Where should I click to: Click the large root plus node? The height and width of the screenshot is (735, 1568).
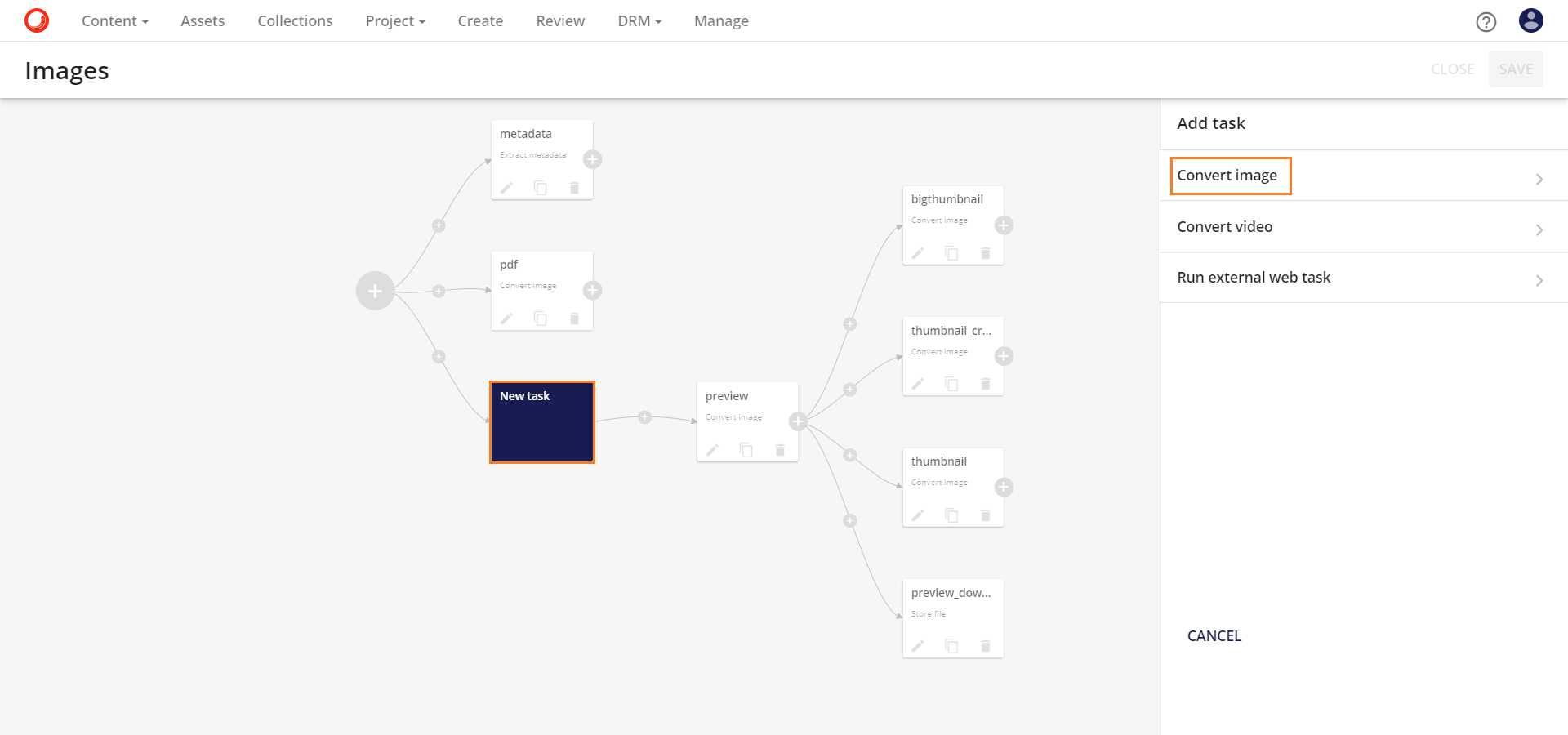[375, 291]
